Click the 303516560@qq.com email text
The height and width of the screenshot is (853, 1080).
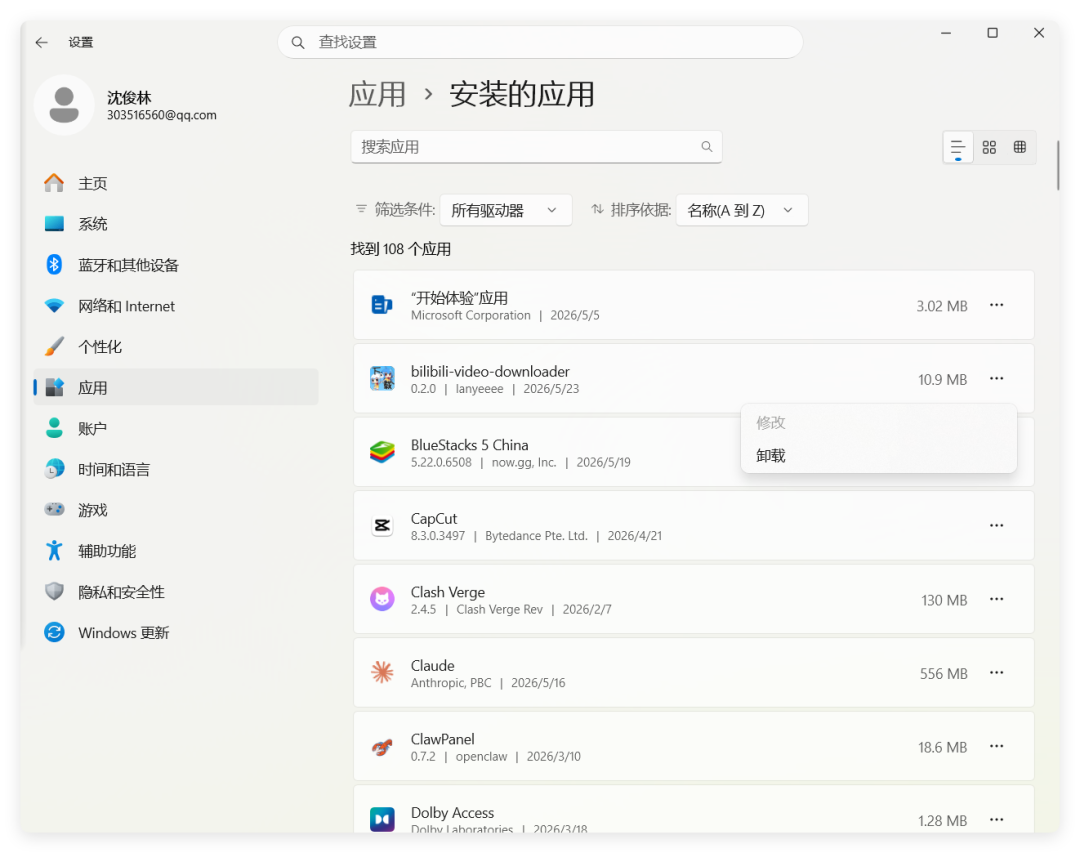point(162,115)
